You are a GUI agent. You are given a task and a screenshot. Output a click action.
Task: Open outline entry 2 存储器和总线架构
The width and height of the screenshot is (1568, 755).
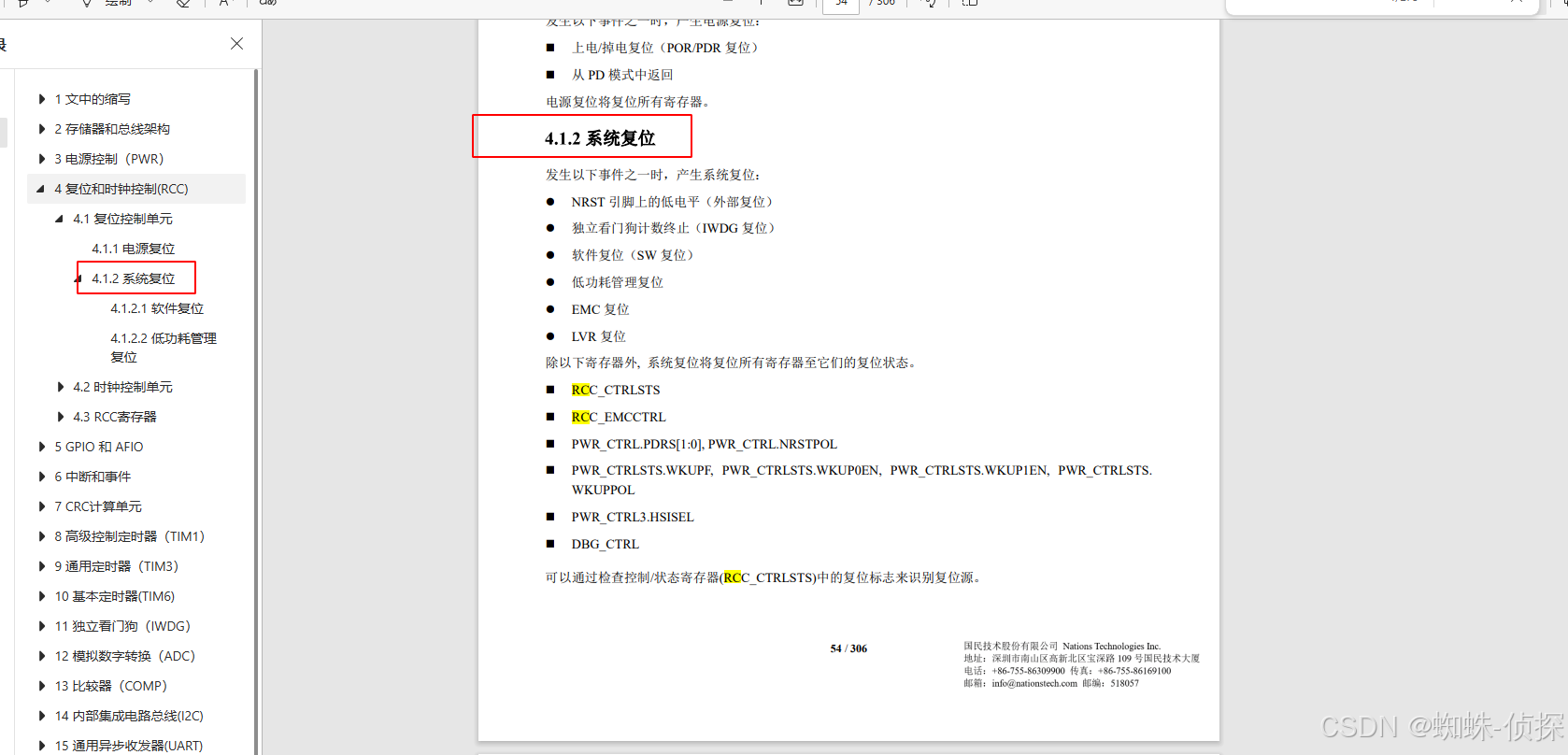pos(112,129)
